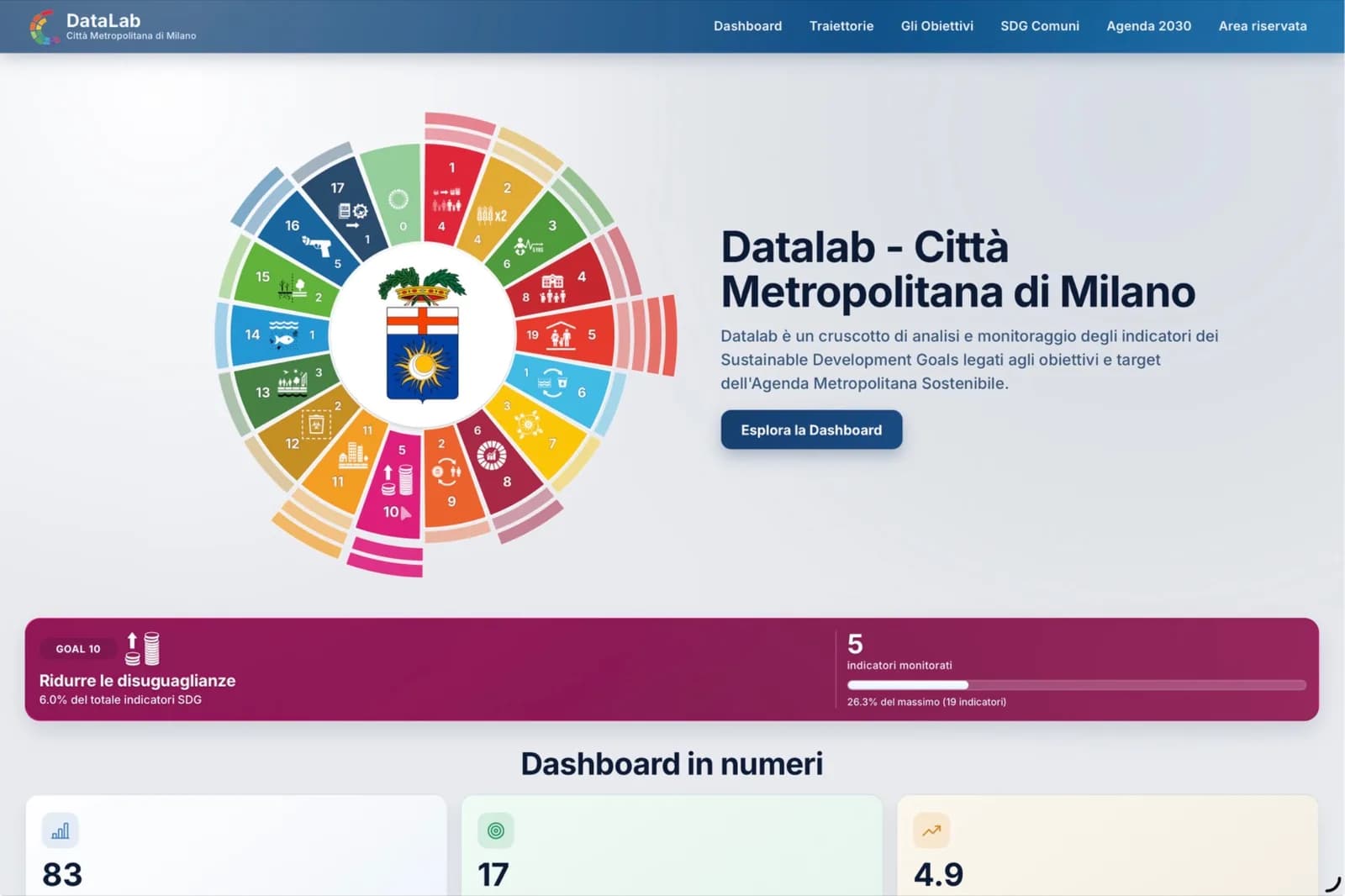Open Area riservata login
The image size is (1345, 896).
coord(1262,26)
